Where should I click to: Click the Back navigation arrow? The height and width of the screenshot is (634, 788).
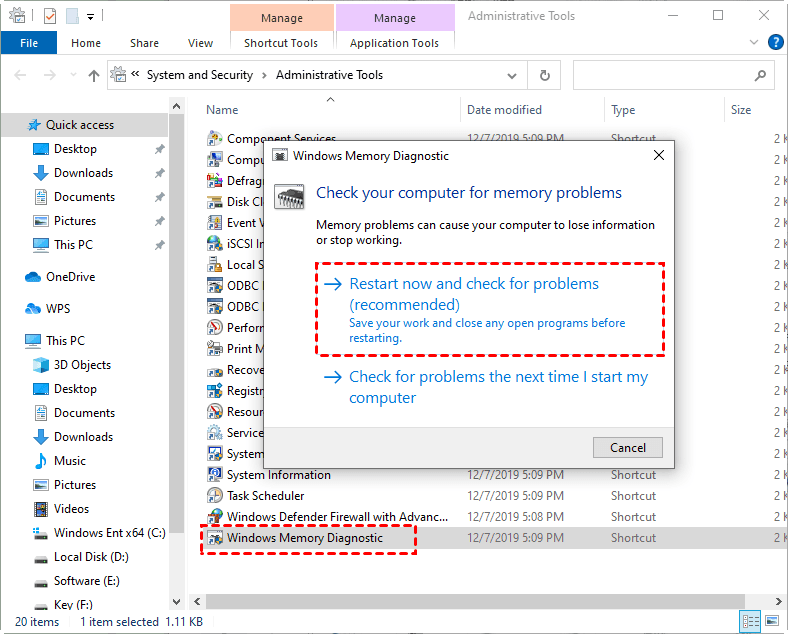coord(20,75)
